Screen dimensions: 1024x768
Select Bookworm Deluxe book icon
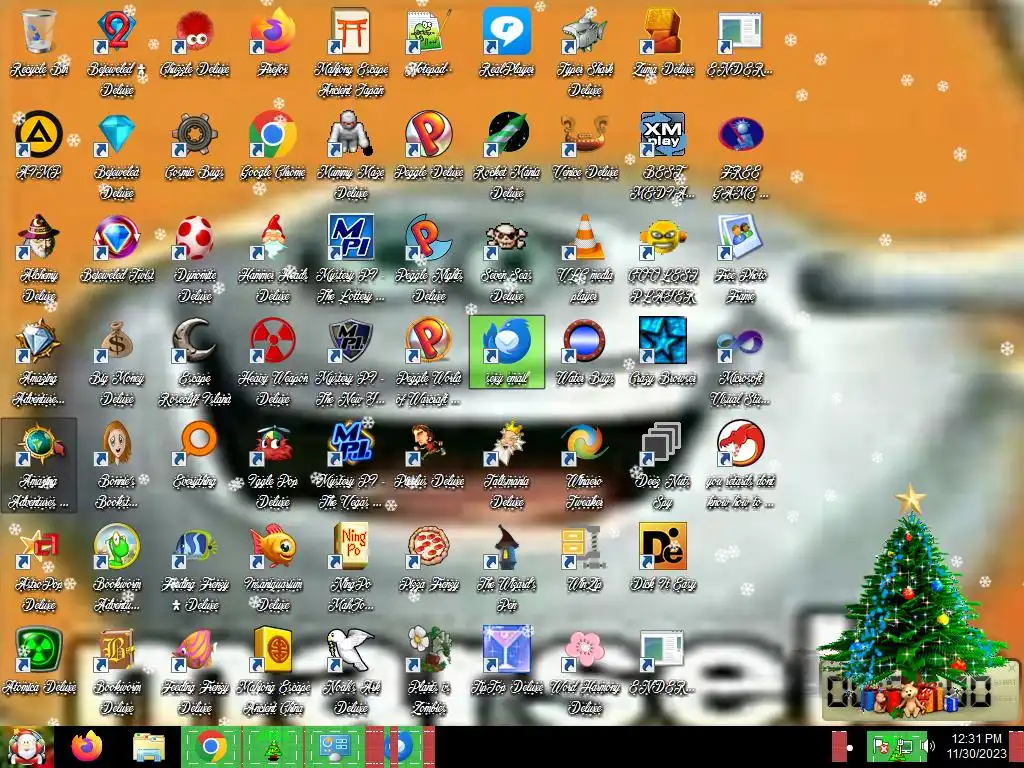tap(117, 671)
